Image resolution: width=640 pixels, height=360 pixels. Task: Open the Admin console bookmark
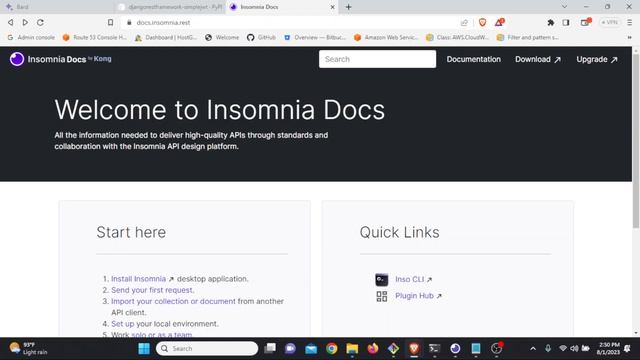pos(31,37)
